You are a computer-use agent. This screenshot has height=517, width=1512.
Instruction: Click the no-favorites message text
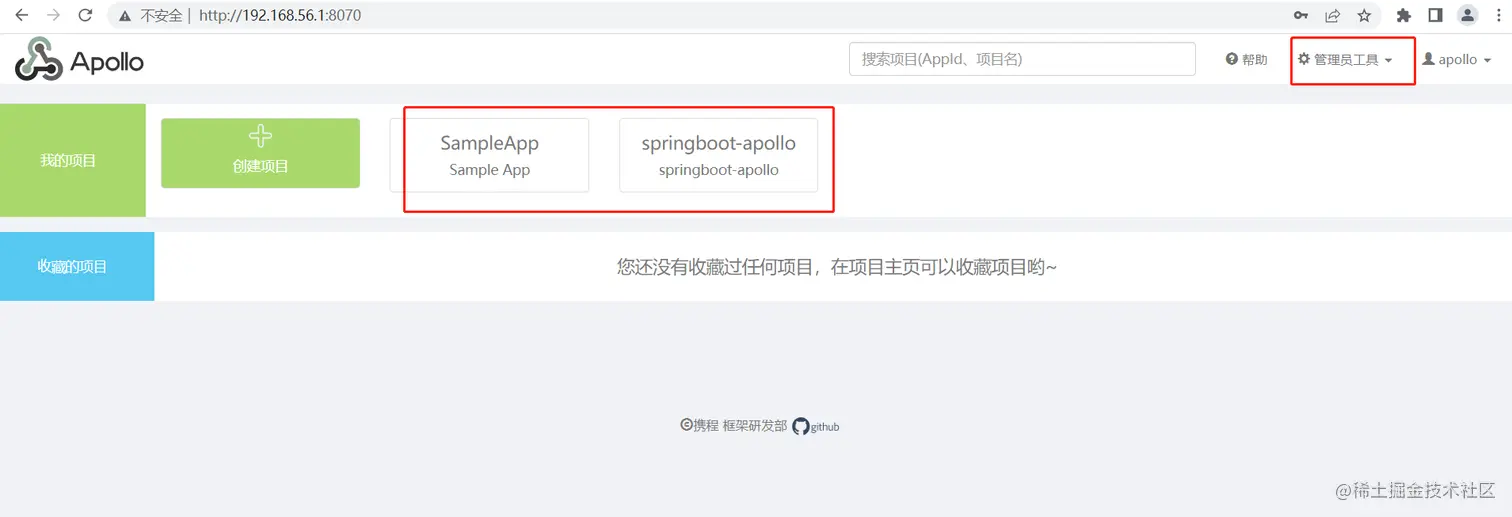[836, 267]
